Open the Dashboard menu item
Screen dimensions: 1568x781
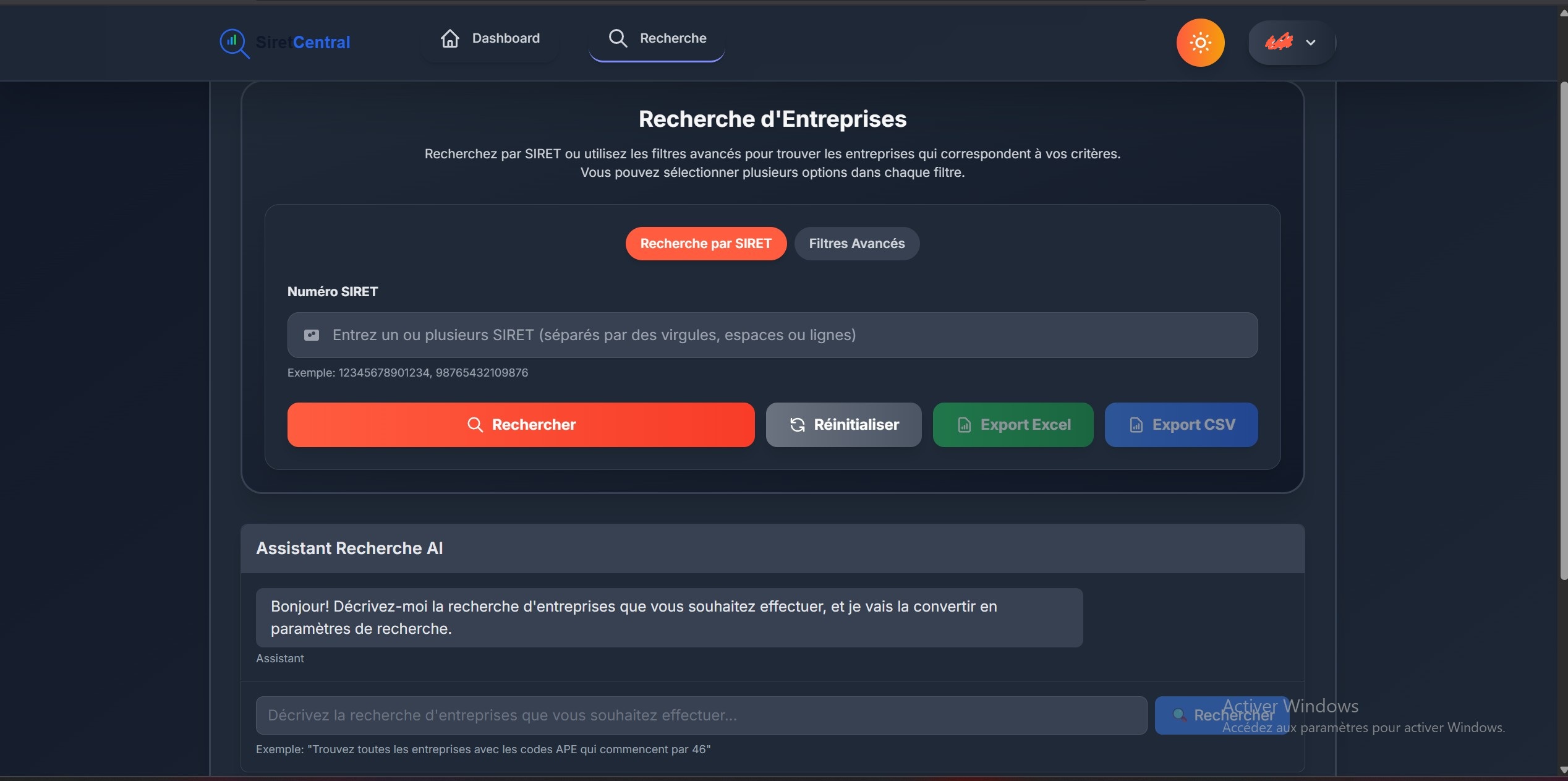coord(505,38)
